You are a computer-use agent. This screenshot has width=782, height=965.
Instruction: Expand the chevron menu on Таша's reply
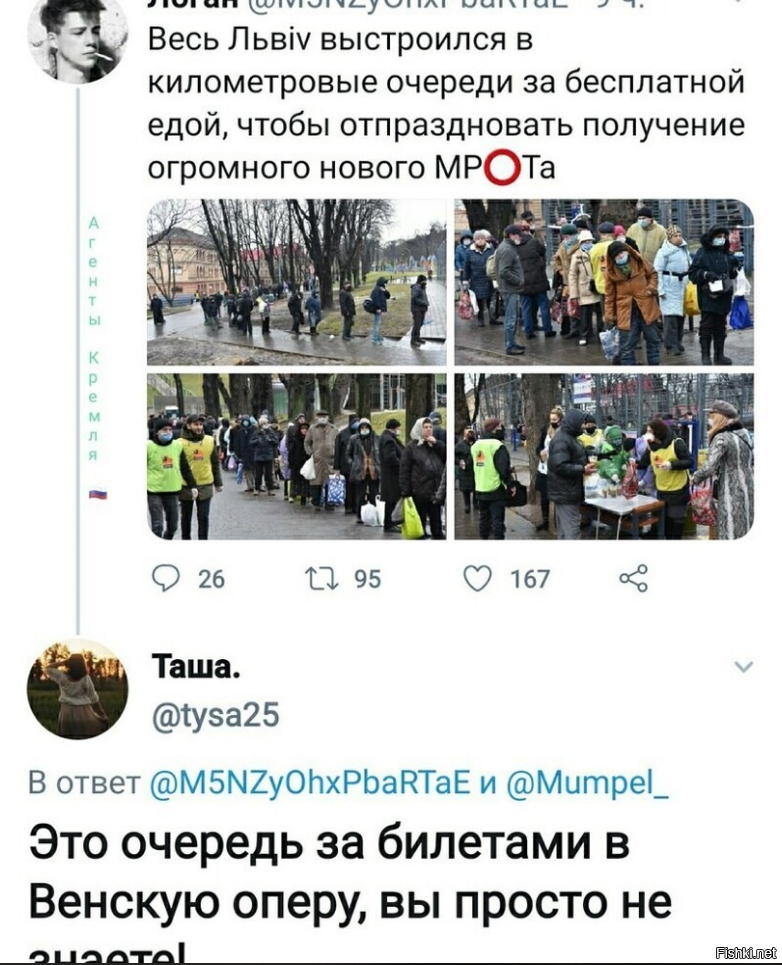[744, 667]
